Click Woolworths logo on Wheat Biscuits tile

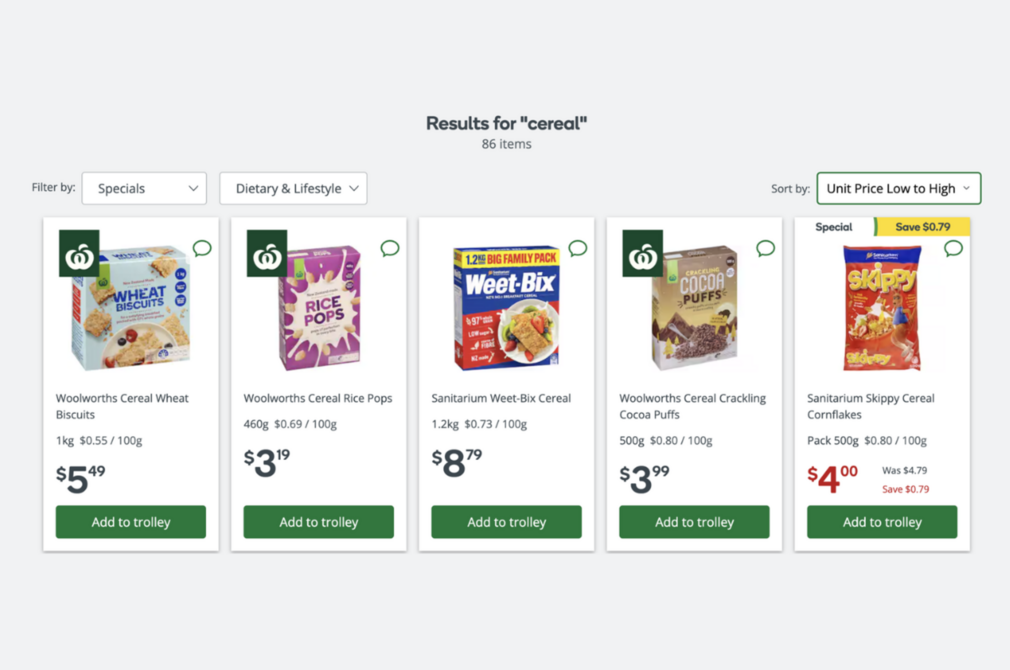point(79,253)
